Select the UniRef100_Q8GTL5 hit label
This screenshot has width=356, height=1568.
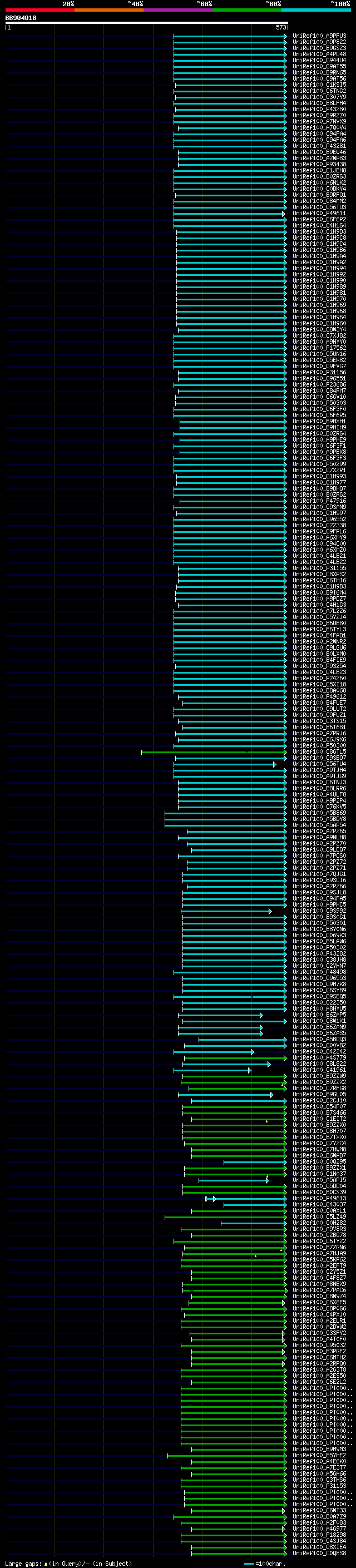click(x=319, y=752)
